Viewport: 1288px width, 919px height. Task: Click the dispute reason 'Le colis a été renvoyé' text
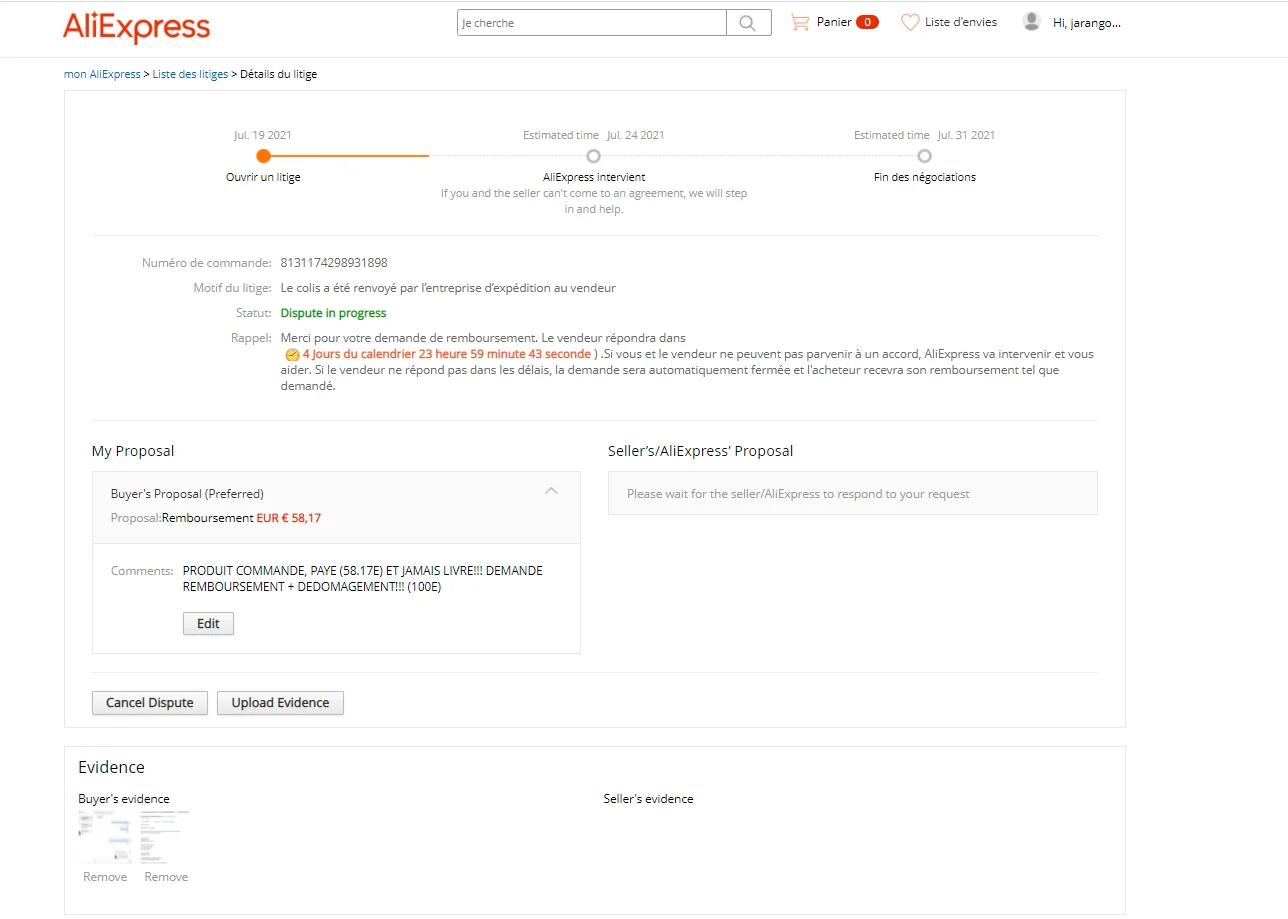point(448,288)
